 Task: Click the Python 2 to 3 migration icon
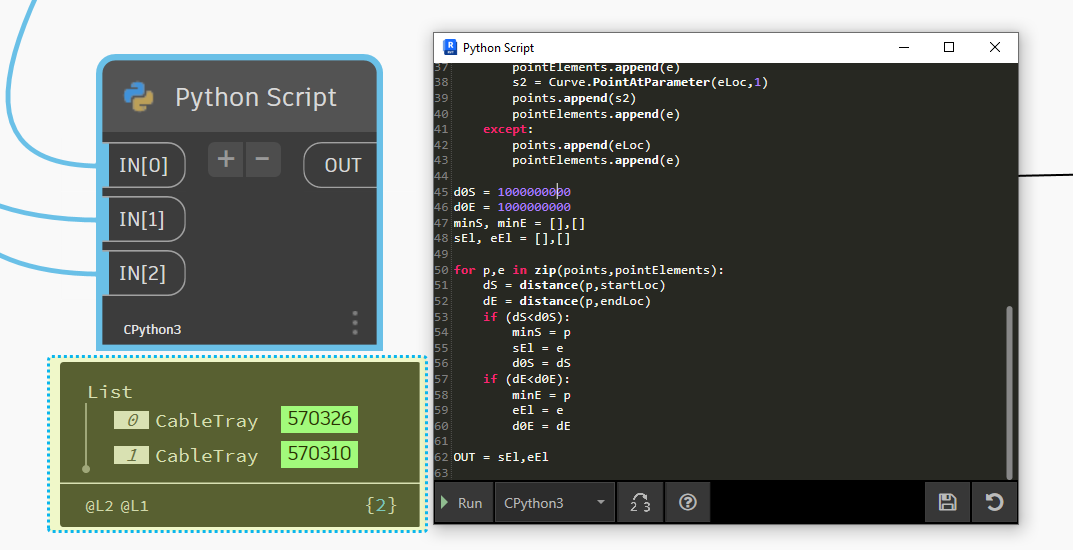(x=640, y=503)
